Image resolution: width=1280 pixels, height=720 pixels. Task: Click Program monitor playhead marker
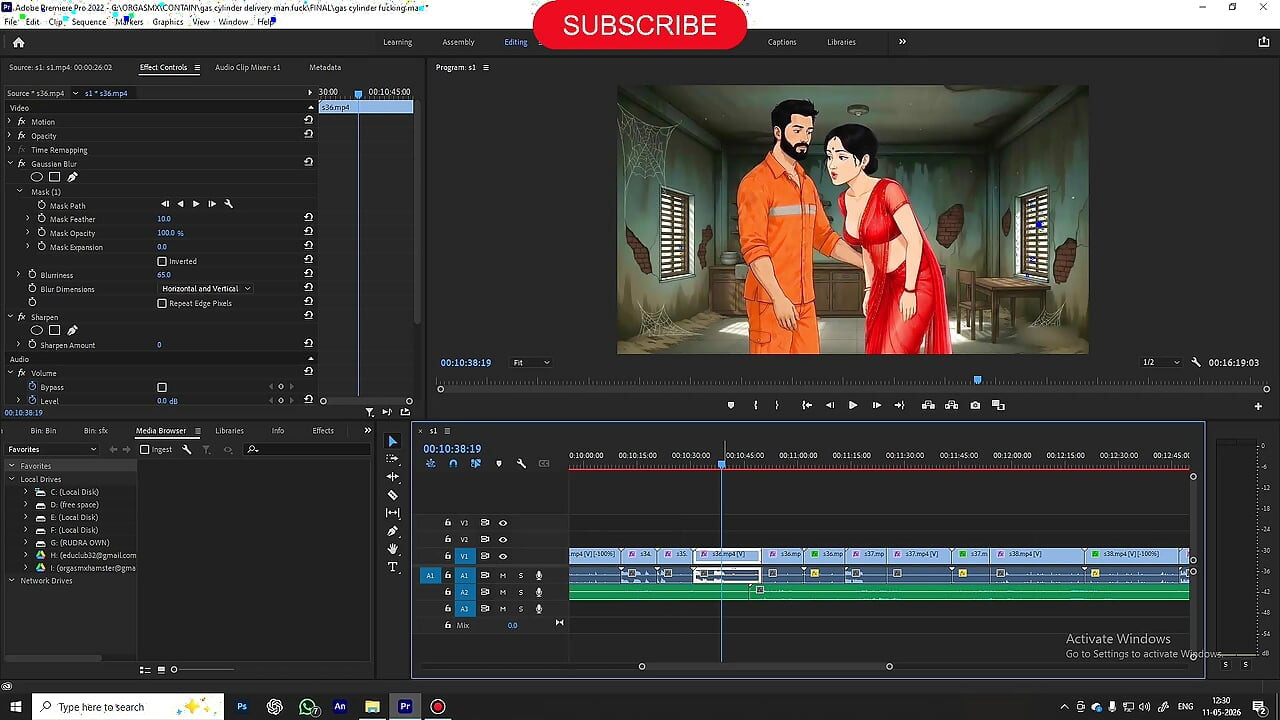(978, 380)
